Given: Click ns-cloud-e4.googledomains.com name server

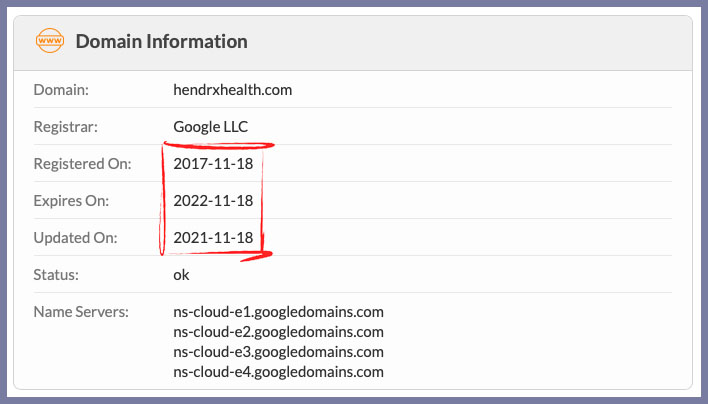Looking at the screenshot, I should (x=279, y=372).
